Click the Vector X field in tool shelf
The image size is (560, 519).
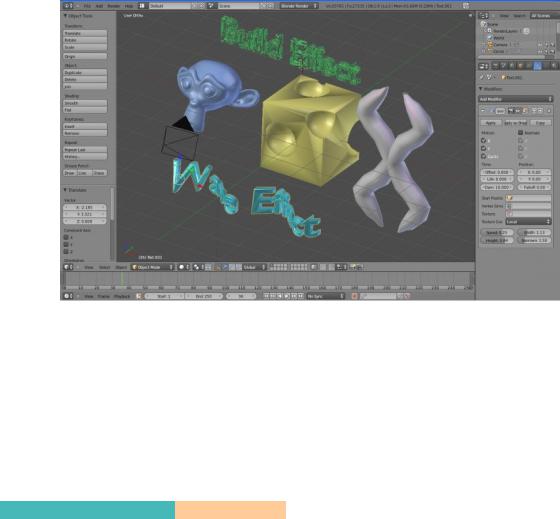click(85, 207)
